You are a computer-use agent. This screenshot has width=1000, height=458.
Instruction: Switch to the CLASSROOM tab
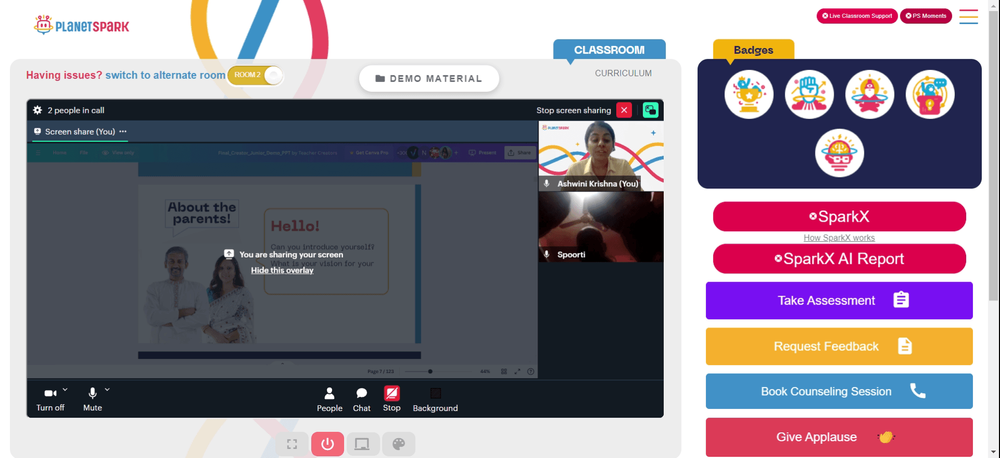[609, 50]
